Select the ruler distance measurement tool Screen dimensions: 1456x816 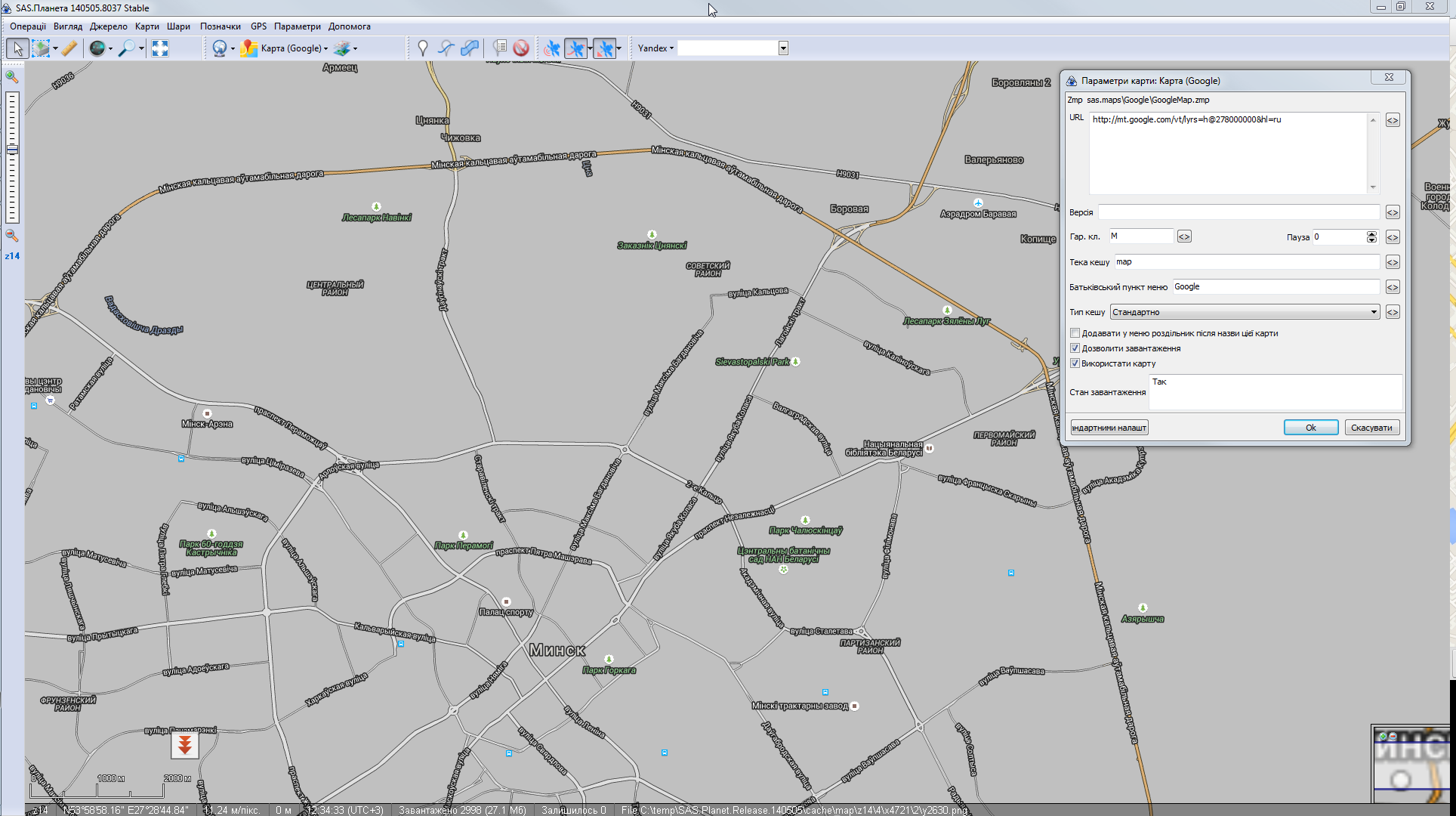69,48
